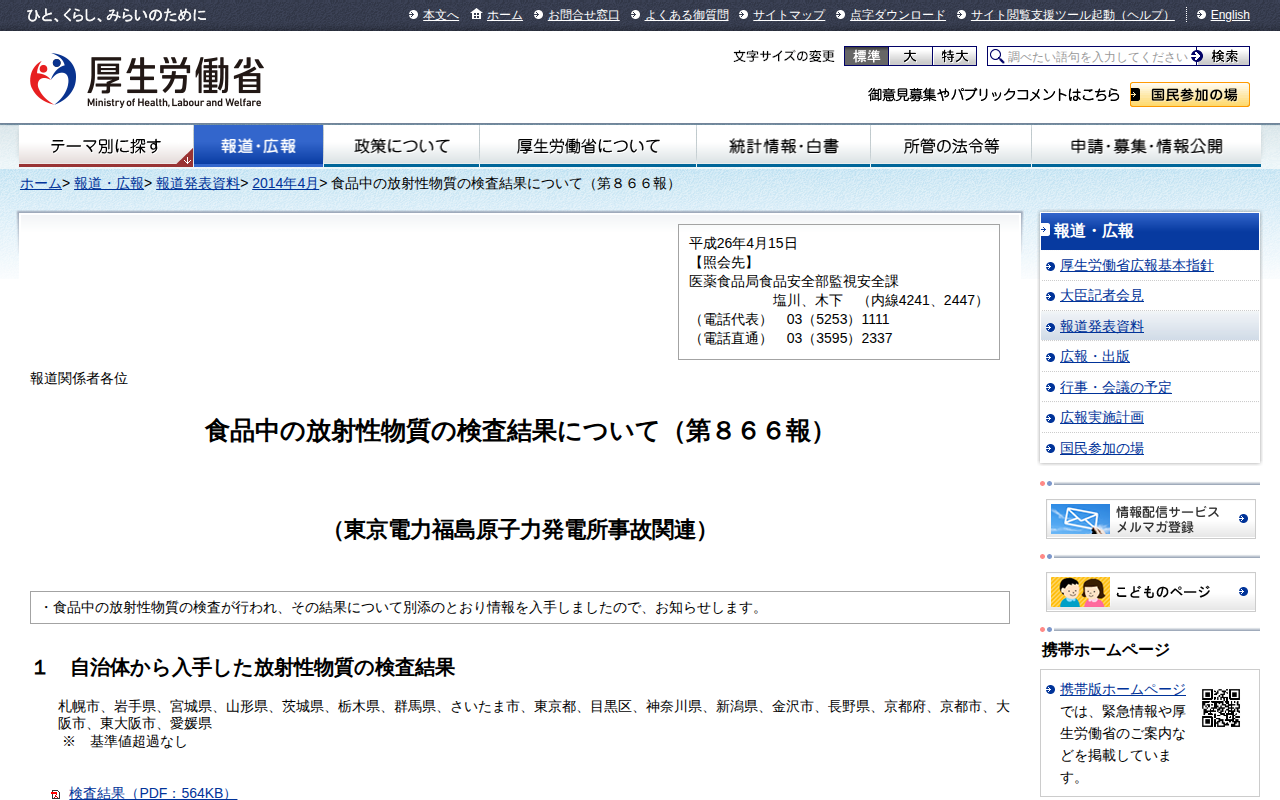This screenshot has width=1280, height=800.
Task: Open 大臣記者会見 in sidebar
Action: (x=1102, y=296)
